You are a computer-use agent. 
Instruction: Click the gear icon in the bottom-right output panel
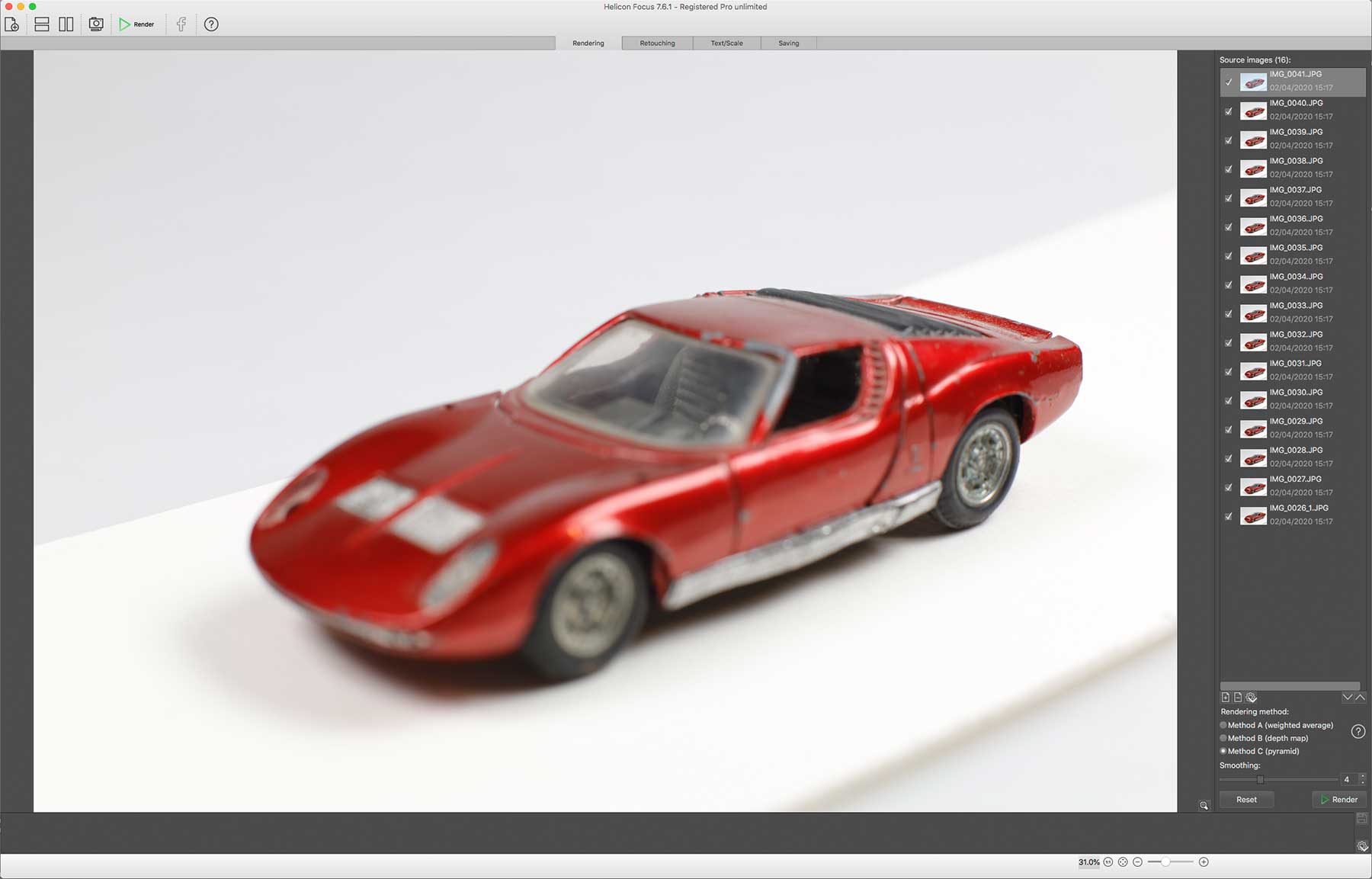coord(1362,846)
